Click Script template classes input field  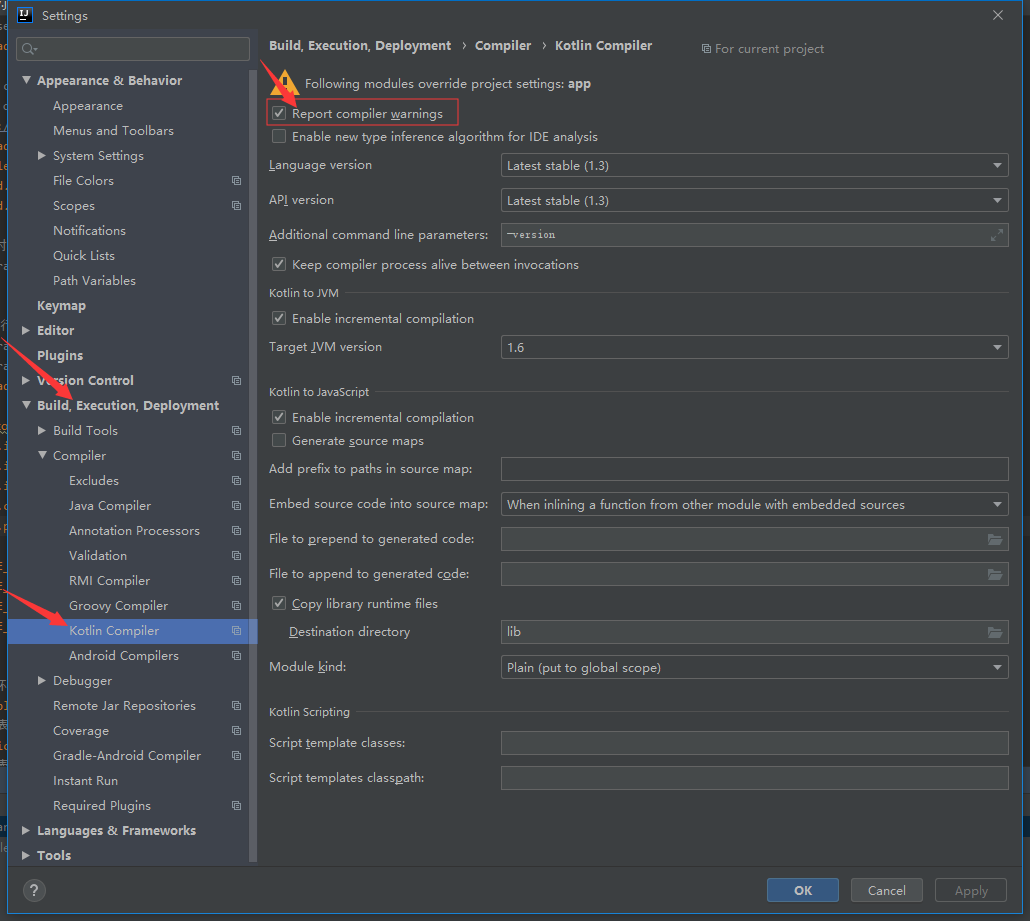pyautogui.click(x=754, y=743)
